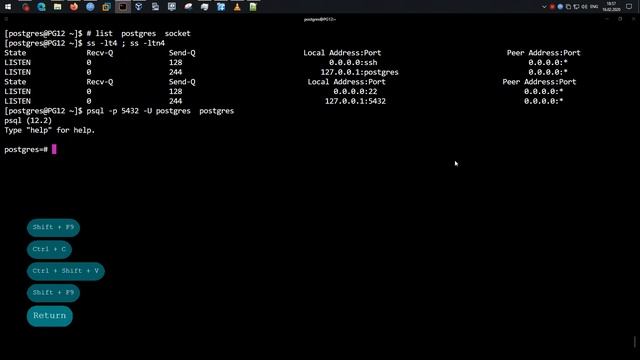Open the volume speaker tray icon
Screen dimensions: 640x360
click(584, 7)
